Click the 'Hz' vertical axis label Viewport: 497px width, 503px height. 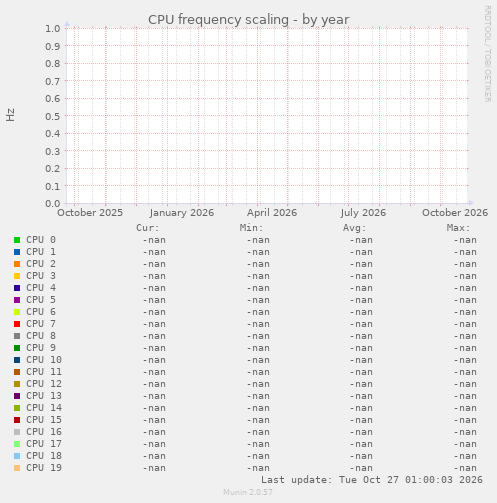(10, 115)
